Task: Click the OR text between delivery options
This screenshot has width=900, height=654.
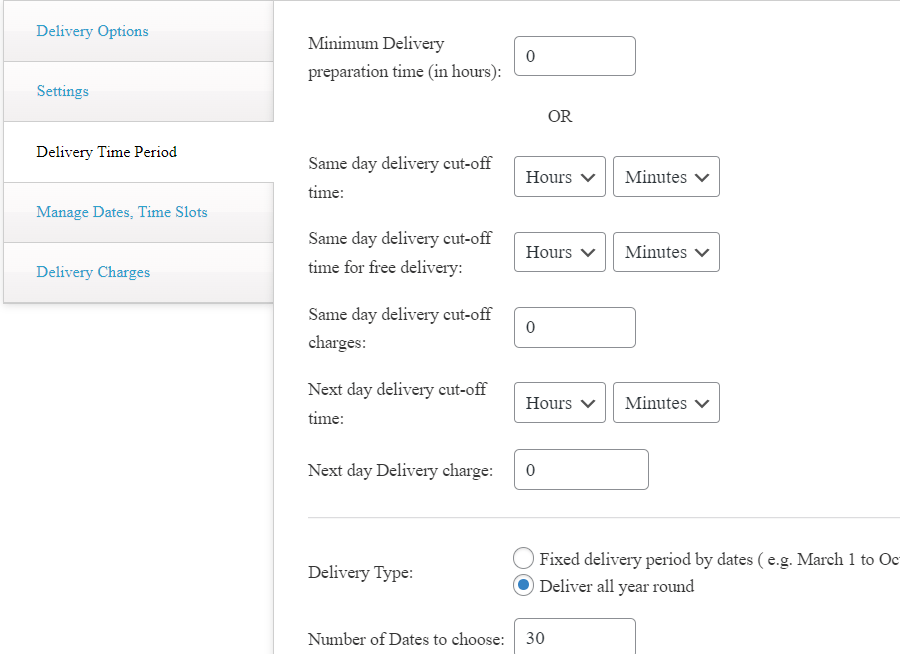Action: click(x=560, y=117)
